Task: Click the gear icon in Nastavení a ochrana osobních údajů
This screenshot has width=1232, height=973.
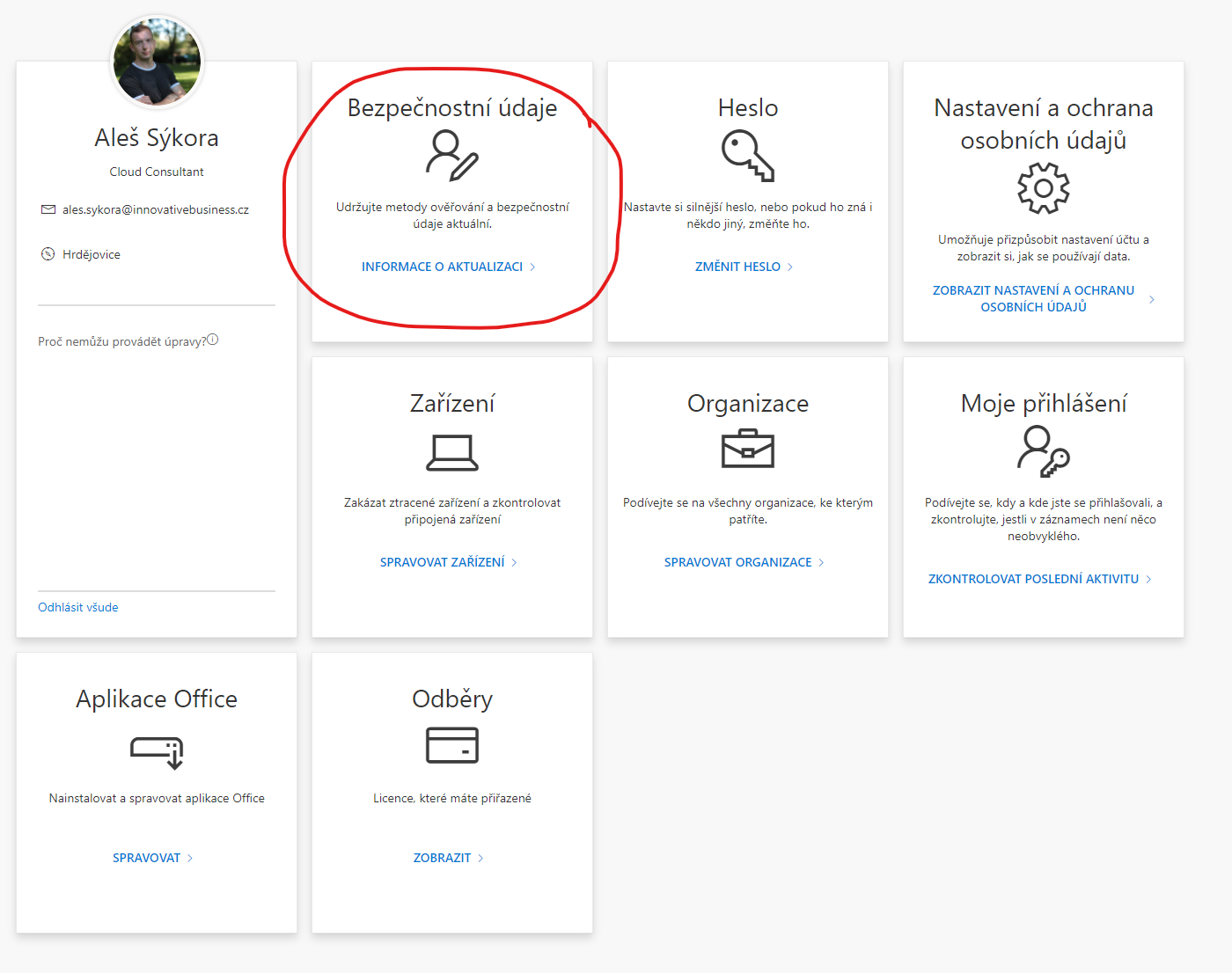Action: point(1044,188)
